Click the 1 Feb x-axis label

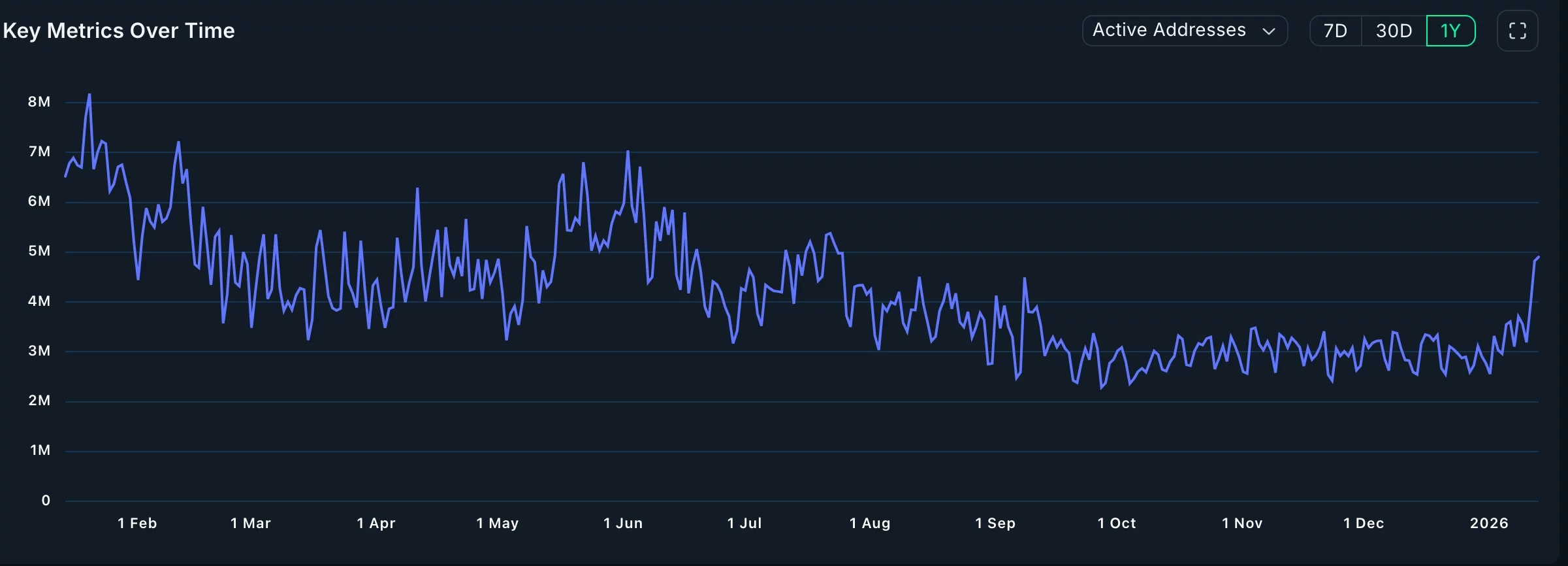tap(137, 523)
